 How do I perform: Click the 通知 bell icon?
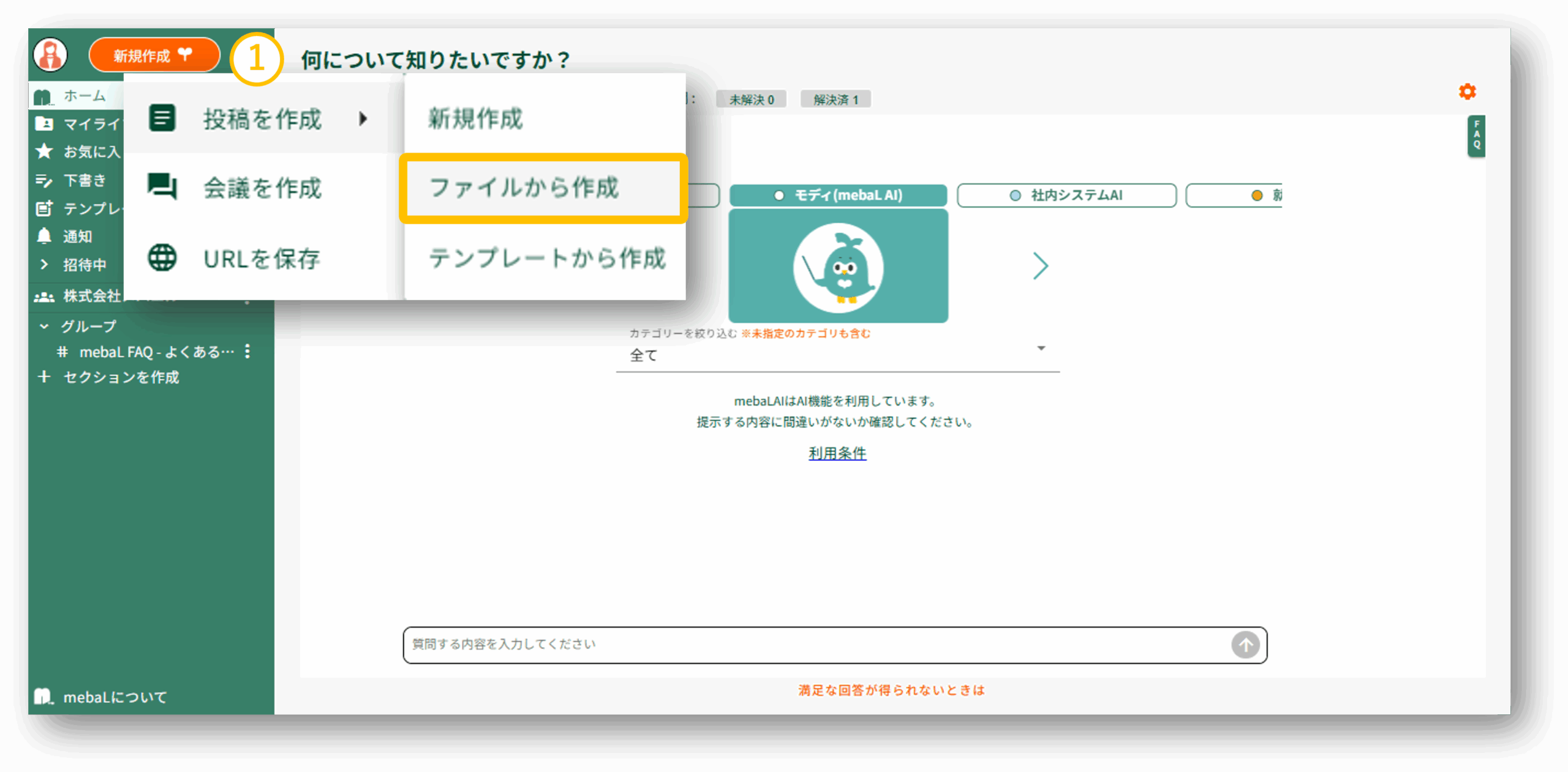[44, 236]
